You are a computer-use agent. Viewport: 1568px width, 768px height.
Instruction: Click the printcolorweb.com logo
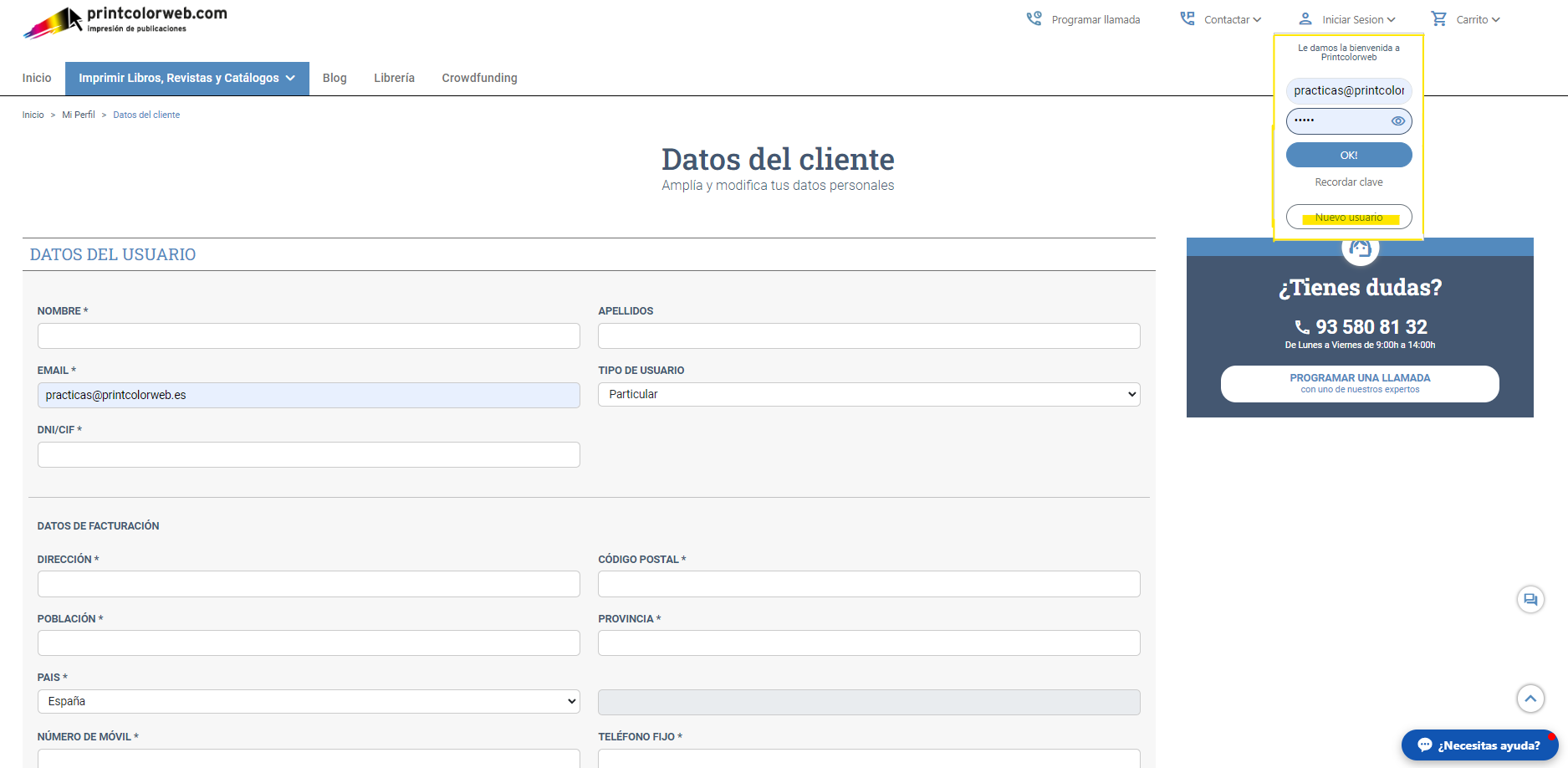click(125, 22)
